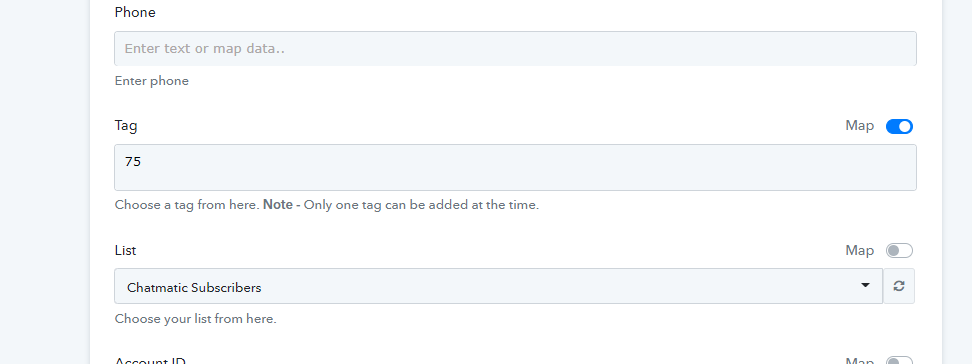
Task: Click the Tag field label
Action: [x=126, y=126]
